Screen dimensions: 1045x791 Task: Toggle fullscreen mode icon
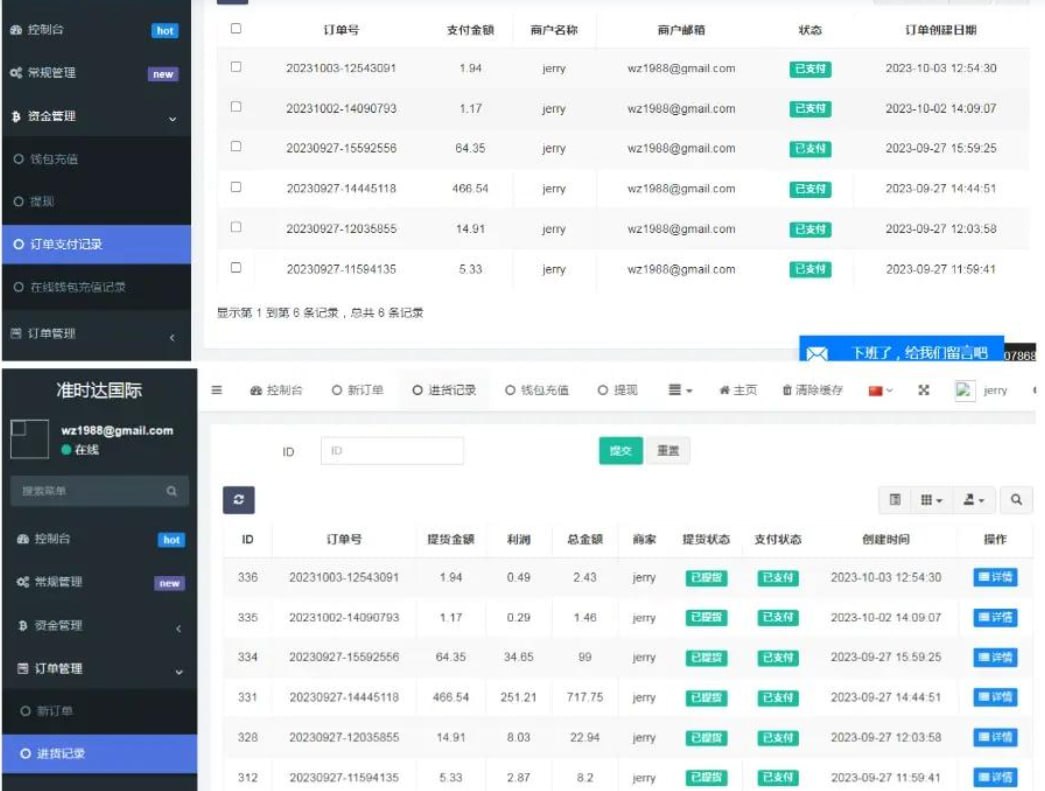(x=924, y=390)
